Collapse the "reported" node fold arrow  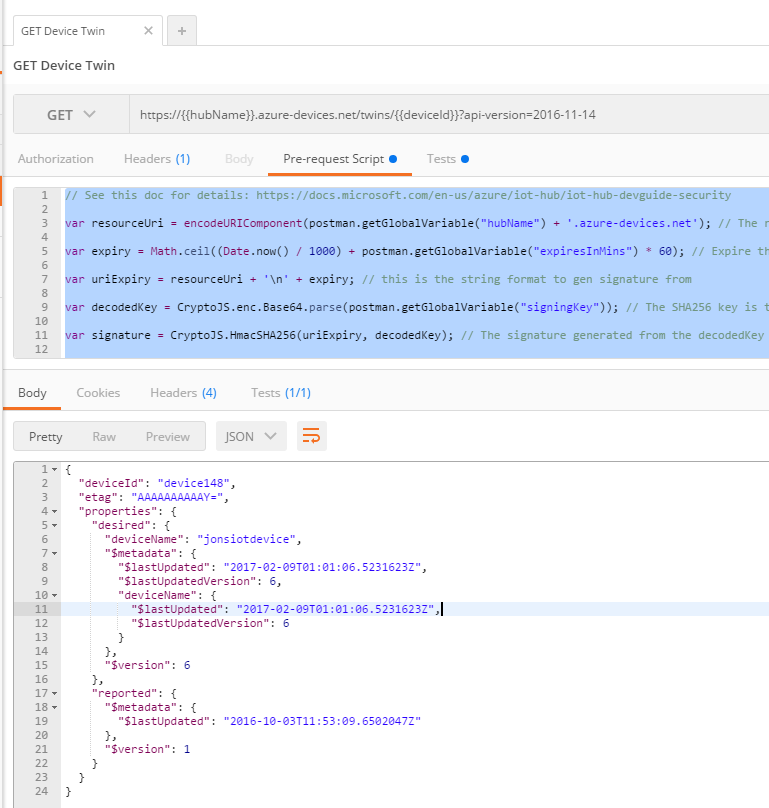(54, 692)
